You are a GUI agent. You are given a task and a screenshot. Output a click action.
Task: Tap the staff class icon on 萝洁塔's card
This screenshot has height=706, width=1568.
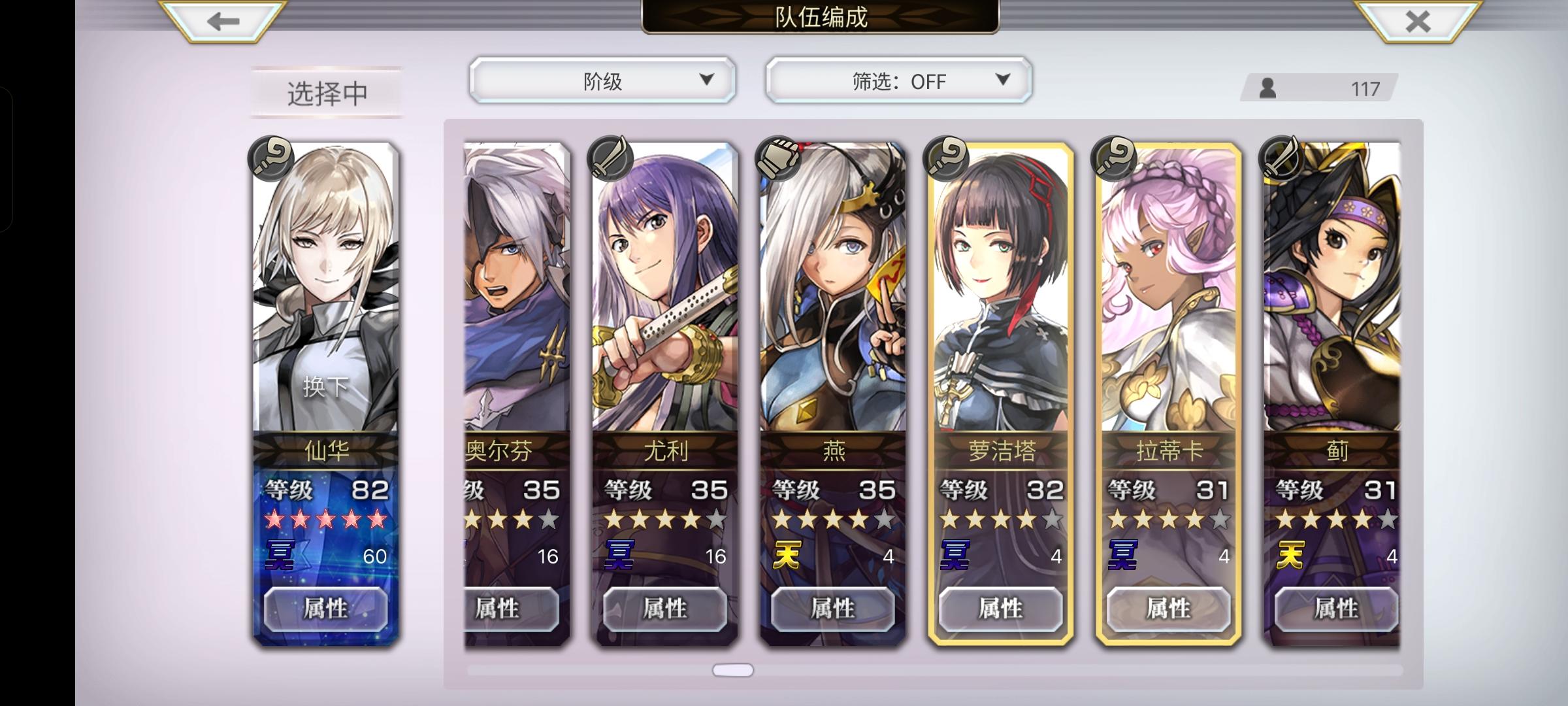coord(945,158)
